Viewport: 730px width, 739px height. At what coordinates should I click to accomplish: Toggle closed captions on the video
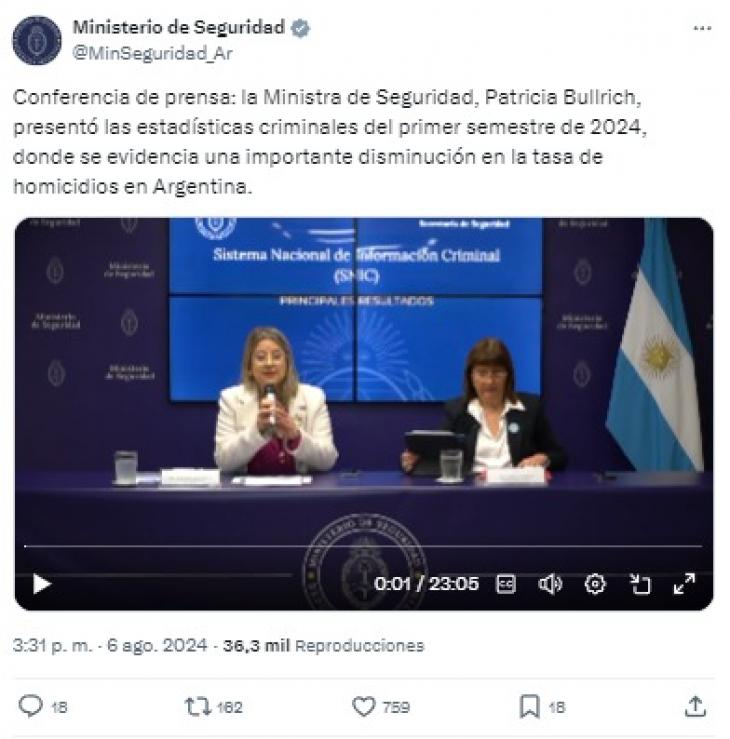tap(506, 584)
